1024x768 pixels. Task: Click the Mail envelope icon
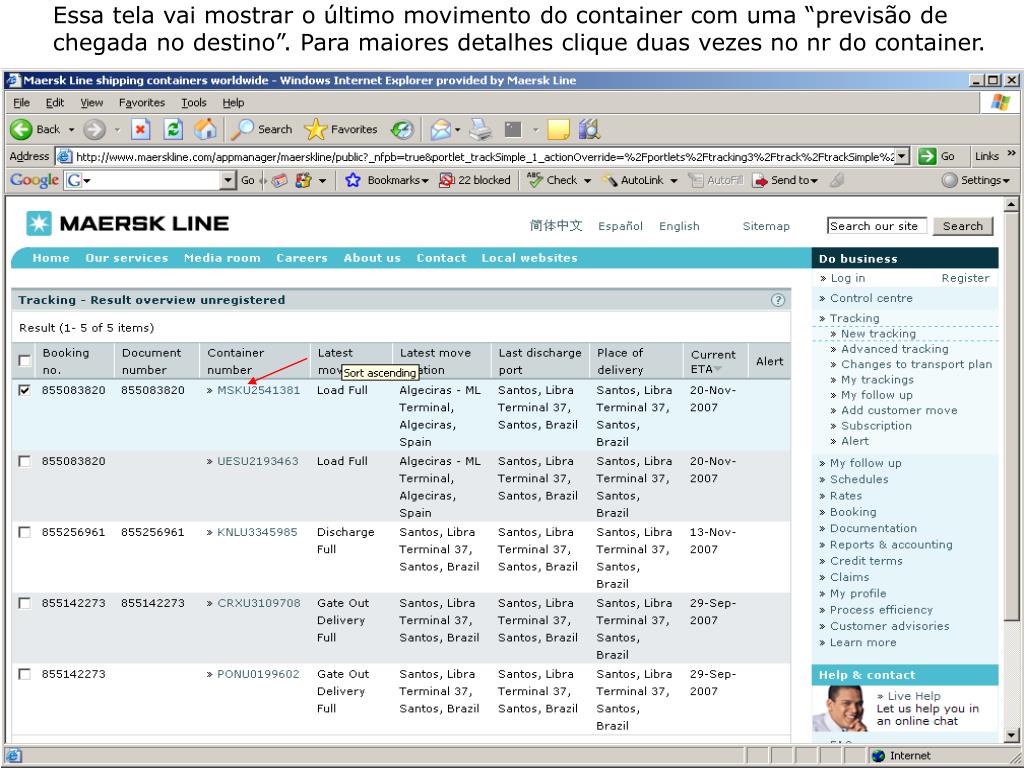(x=441, y=129)
